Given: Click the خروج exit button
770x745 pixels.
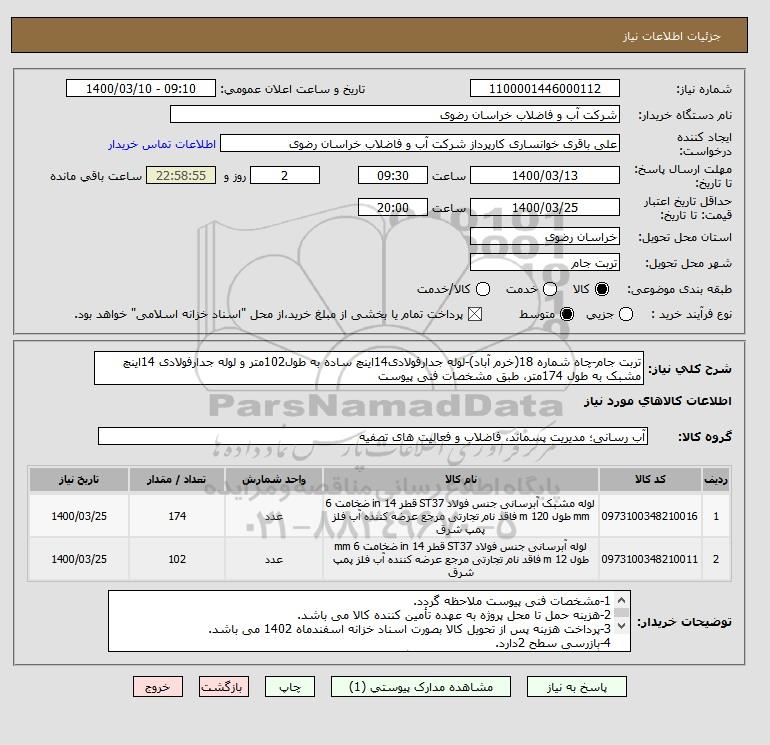Looking at the screenshot, I should point(158,687).
